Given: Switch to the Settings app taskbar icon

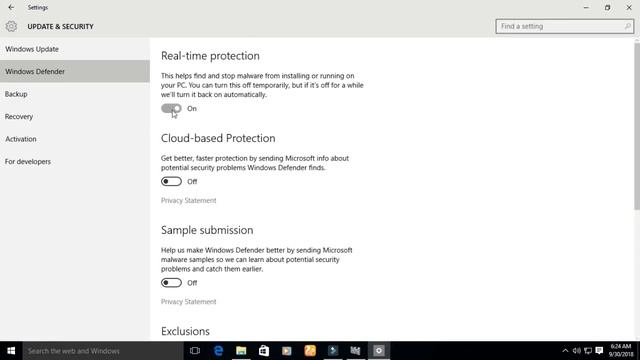Looking at the screenshot, I should (x=379, y=351).
